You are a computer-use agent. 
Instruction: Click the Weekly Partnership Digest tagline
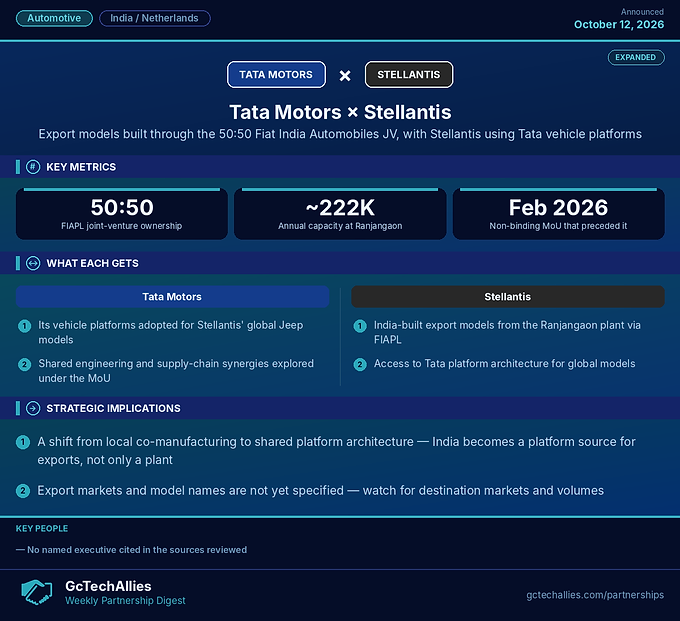(125, 601)
